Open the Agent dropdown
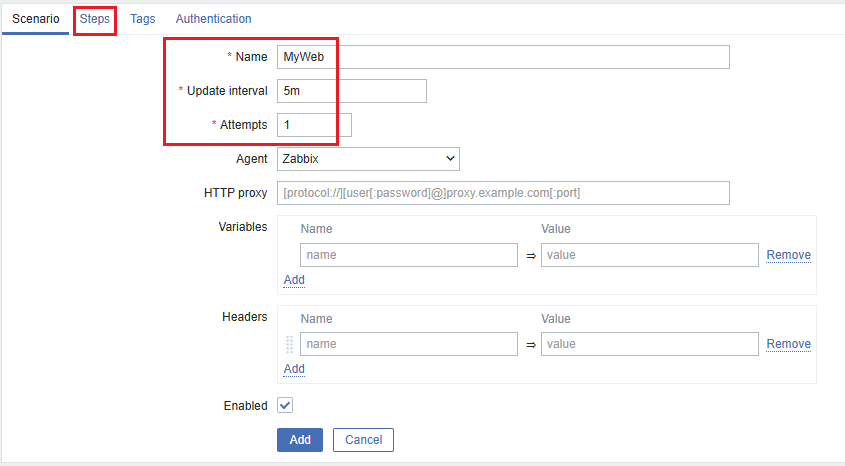The height and width of the screenshot is (466, 845). click(x=367, y=158)
